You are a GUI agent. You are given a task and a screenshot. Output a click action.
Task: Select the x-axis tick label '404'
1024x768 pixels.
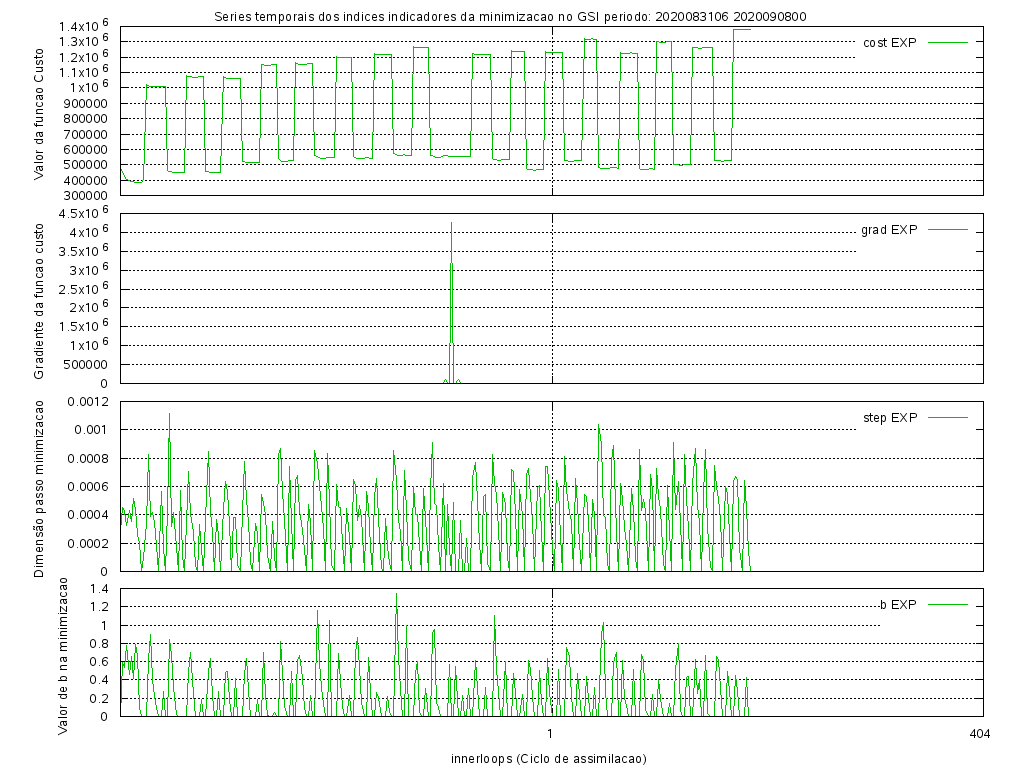click(x=980, y=735)
